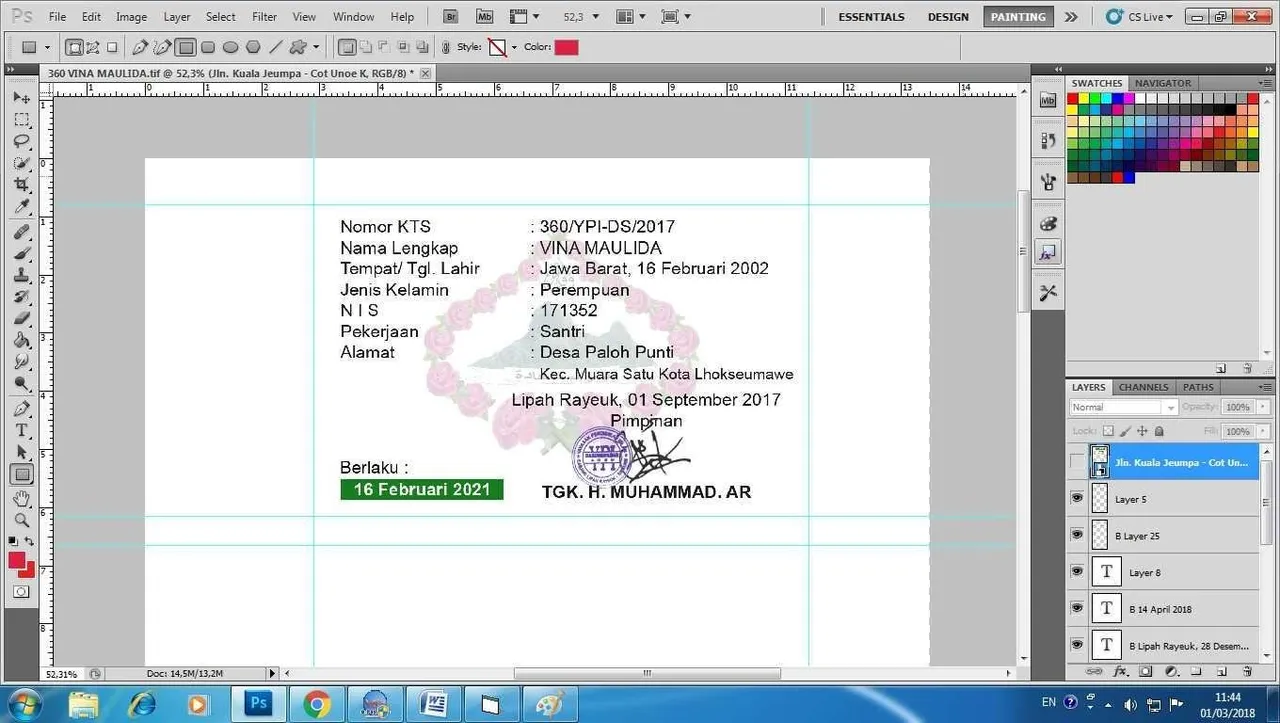Open the blend mode Normal dropdown
This screenshot has width=1280, height=723.
1124,407
